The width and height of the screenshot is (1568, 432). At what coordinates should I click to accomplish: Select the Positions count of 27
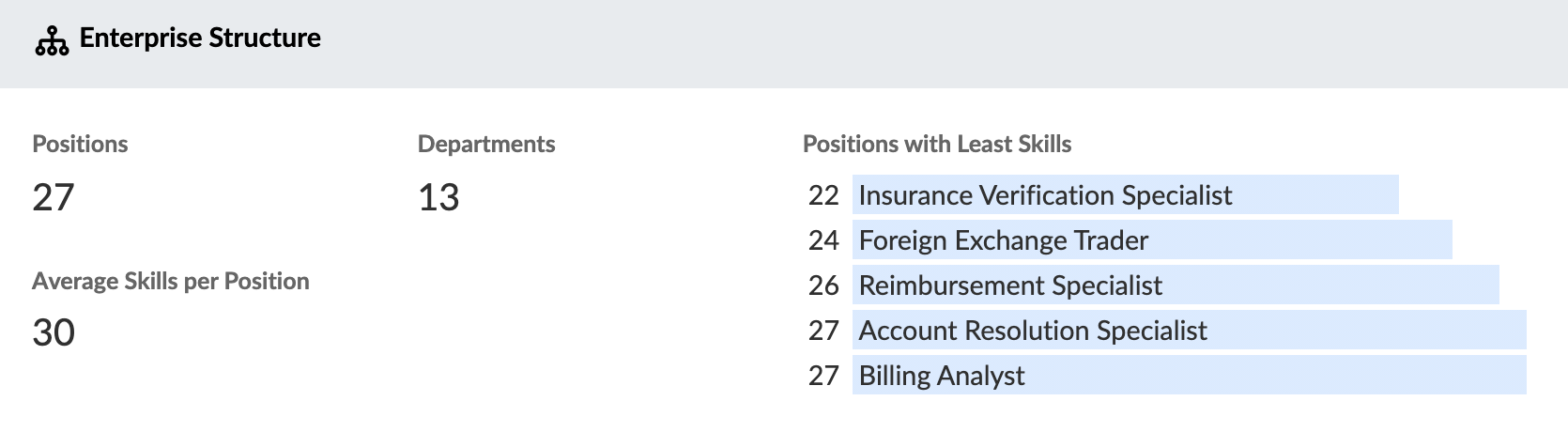(53, 197)
